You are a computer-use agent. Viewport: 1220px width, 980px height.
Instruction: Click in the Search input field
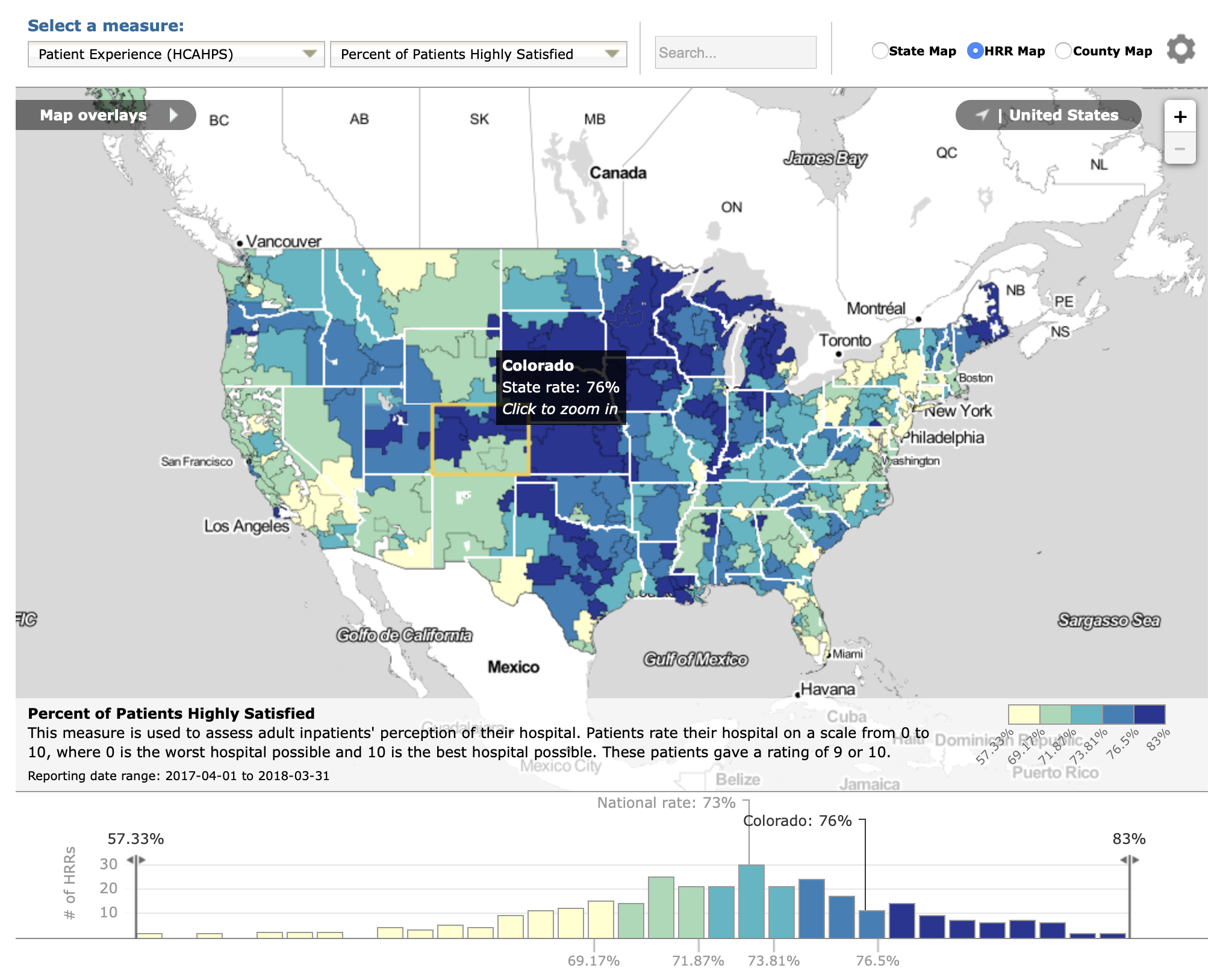tap(735, 53)
